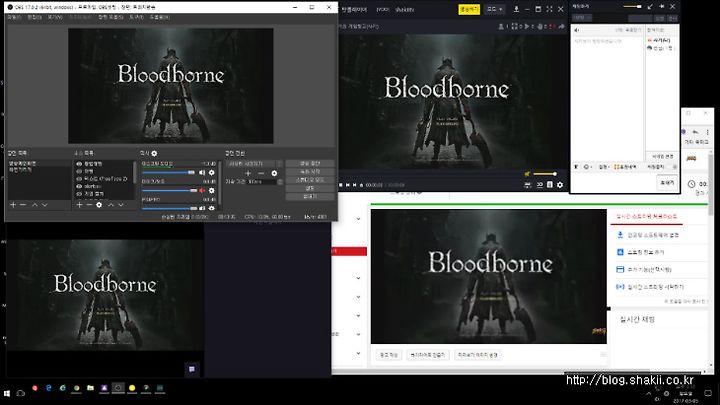Click the Start Recording button in OBS controls

pos(310,172)
